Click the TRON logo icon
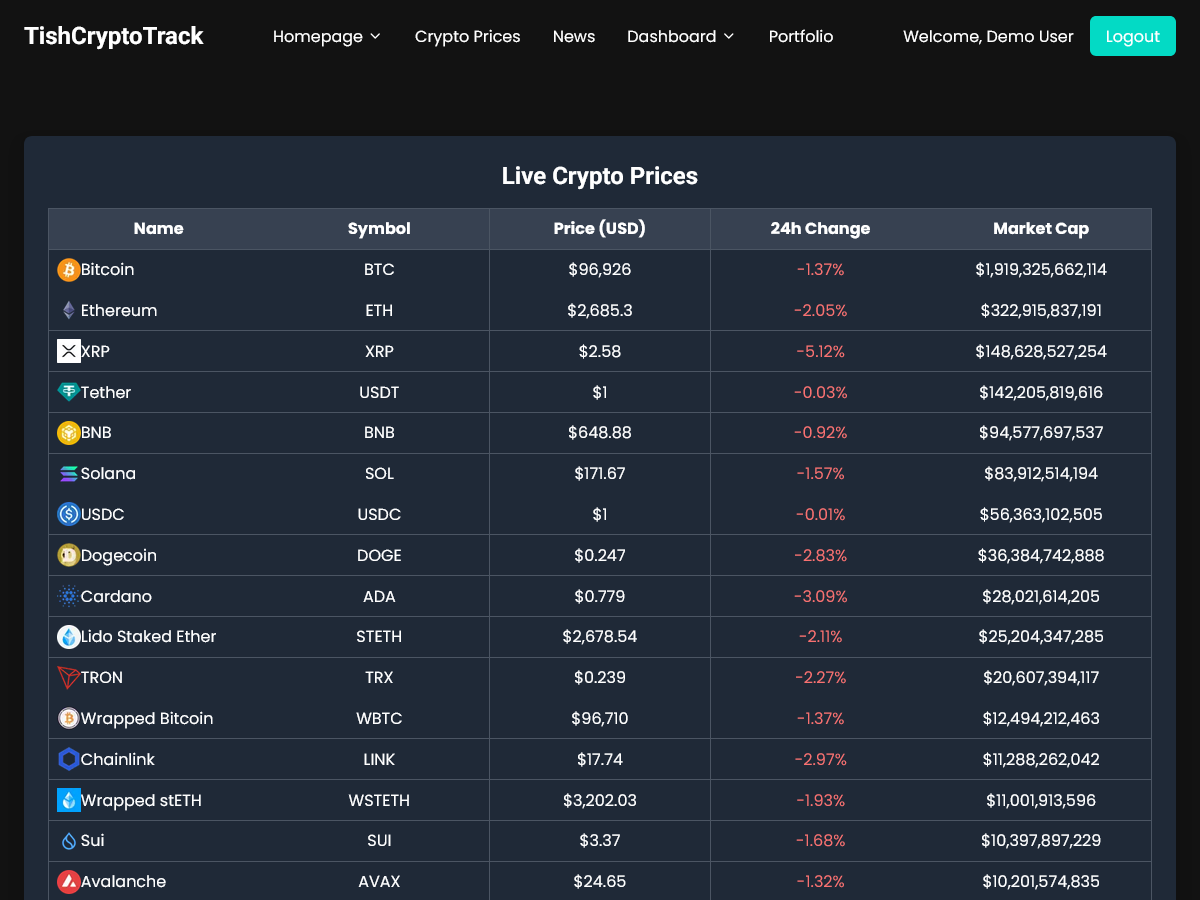 click(x=69, y=678)
